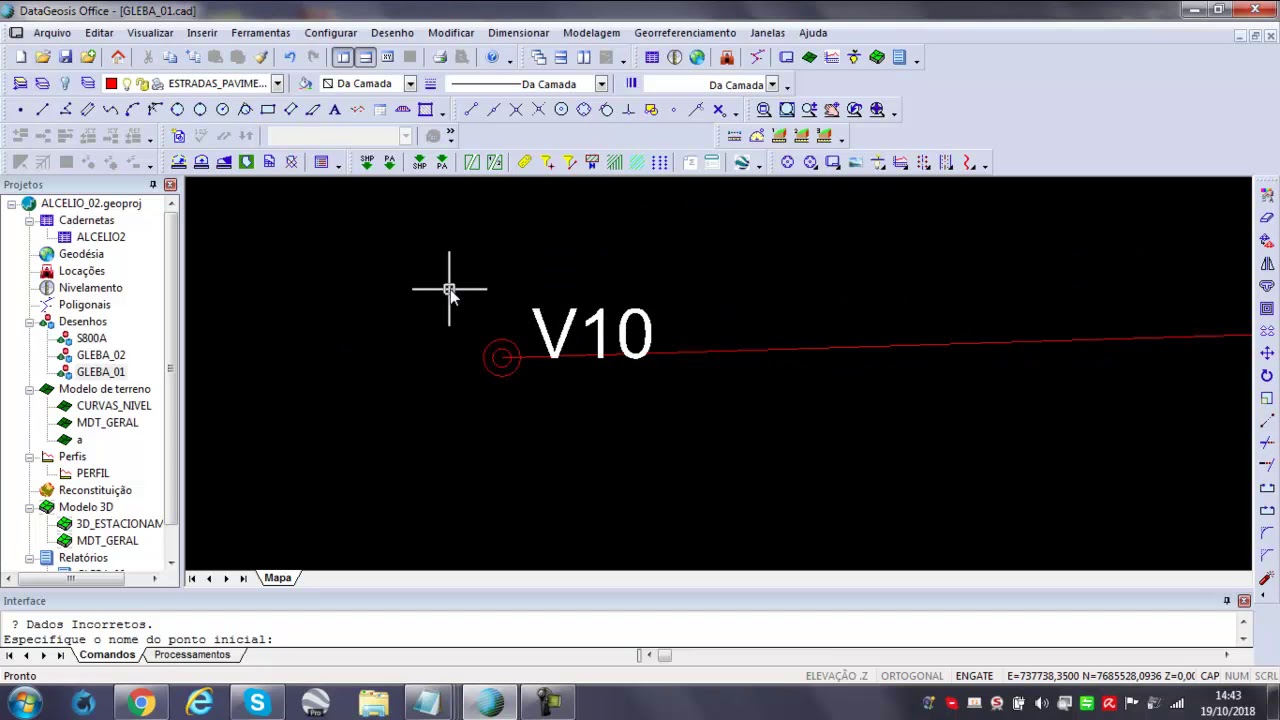Select the hatch fill tool
Screen dimensions: 1280x720
[x=425, y=110]
